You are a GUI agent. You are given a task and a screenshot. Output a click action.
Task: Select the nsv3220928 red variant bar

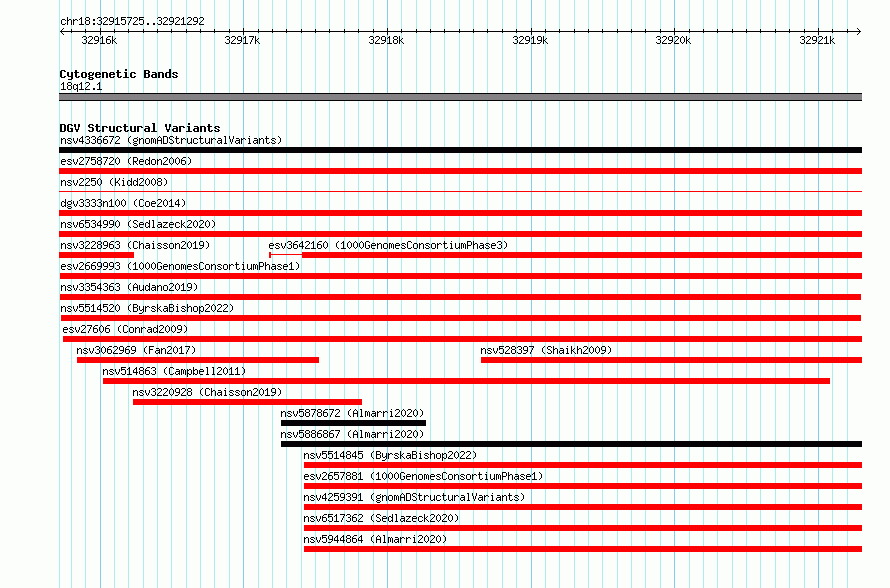click(x=247, y=402)
